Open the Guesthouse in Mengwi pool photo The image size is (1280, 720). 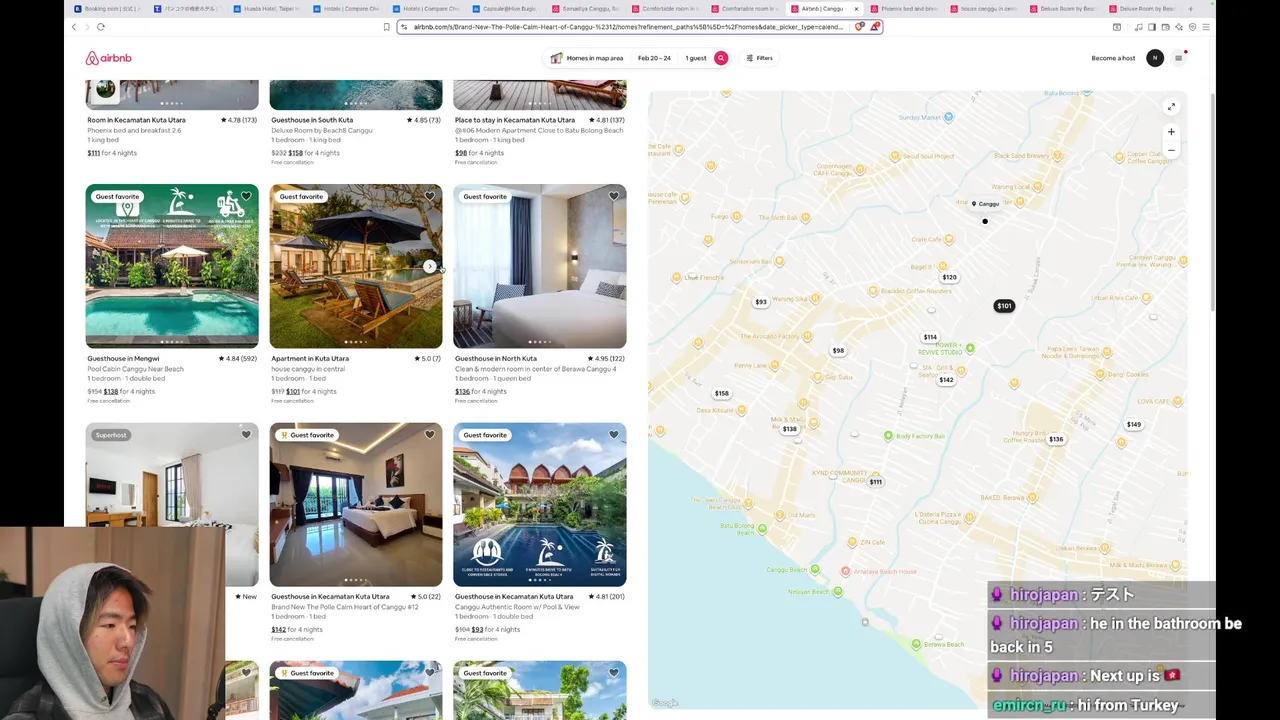(172, 266)
